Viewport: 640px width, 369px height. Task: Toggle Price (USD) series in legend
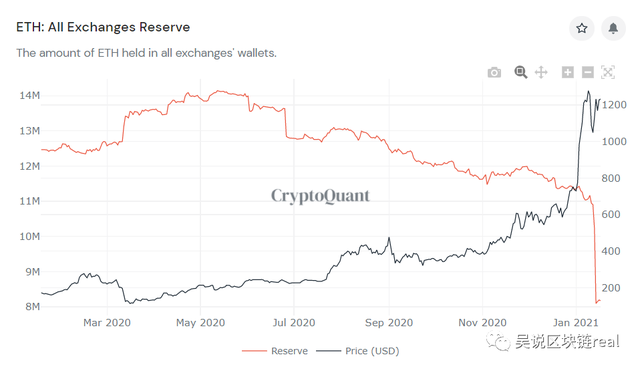(x=372, y=351)
